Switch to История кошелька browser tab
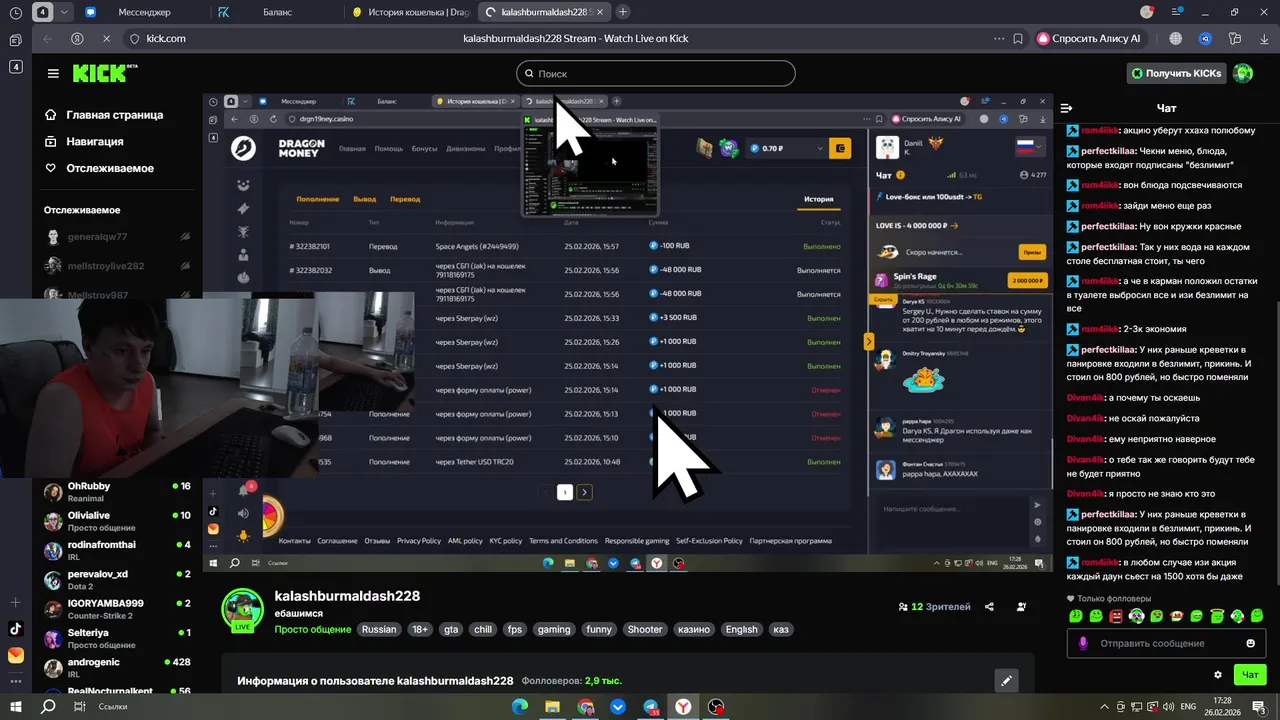The image size is (1280, 720). (411, 12)
